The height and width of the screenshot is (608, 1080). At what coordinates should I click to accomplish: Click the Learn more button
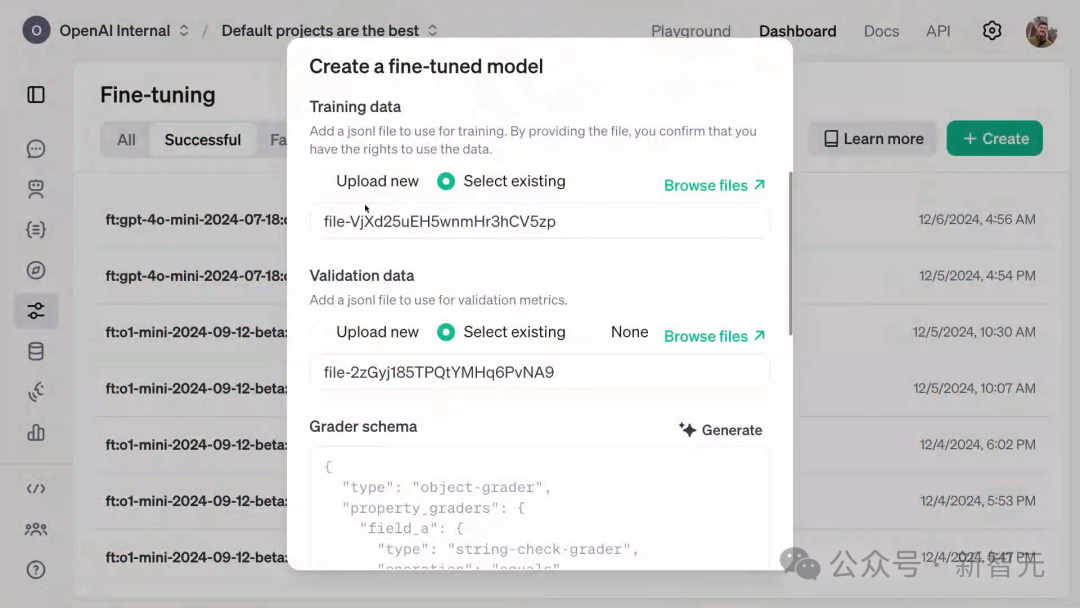[873, 138]
